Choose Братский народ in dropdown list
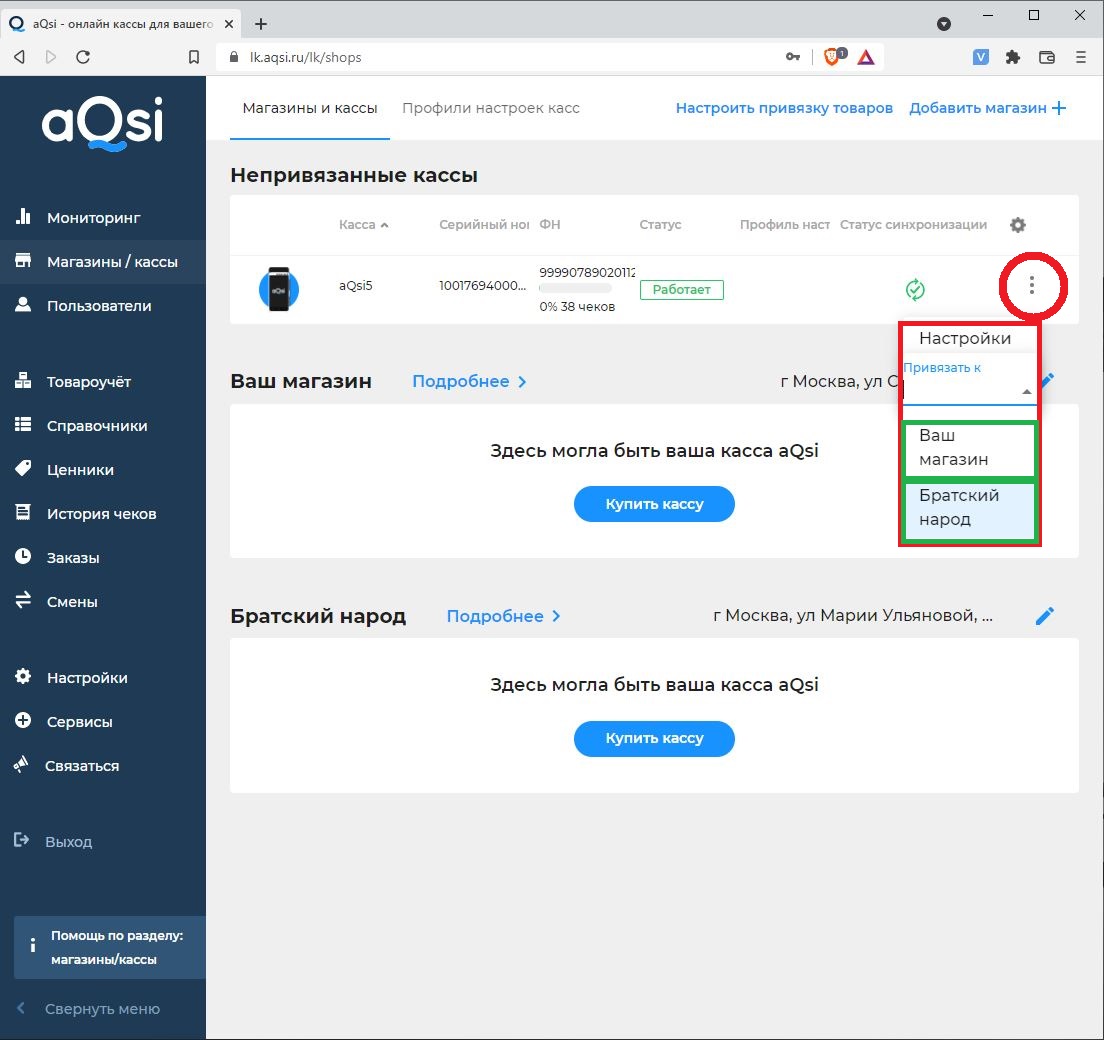This screenshot has width=1104, height=1040. coord(969,508)
